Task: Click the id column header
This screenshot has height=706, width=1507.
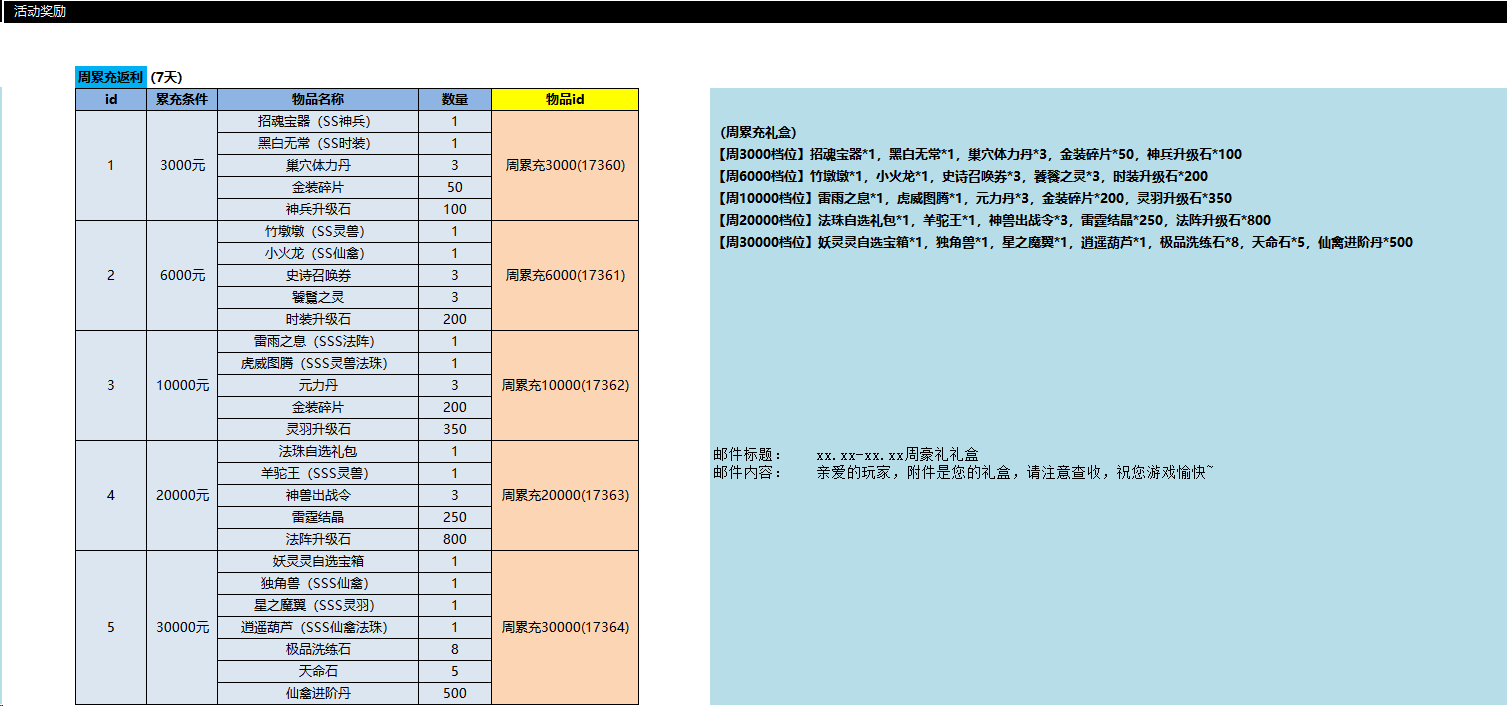Action: pyautogui.click(x=111, y=99)
